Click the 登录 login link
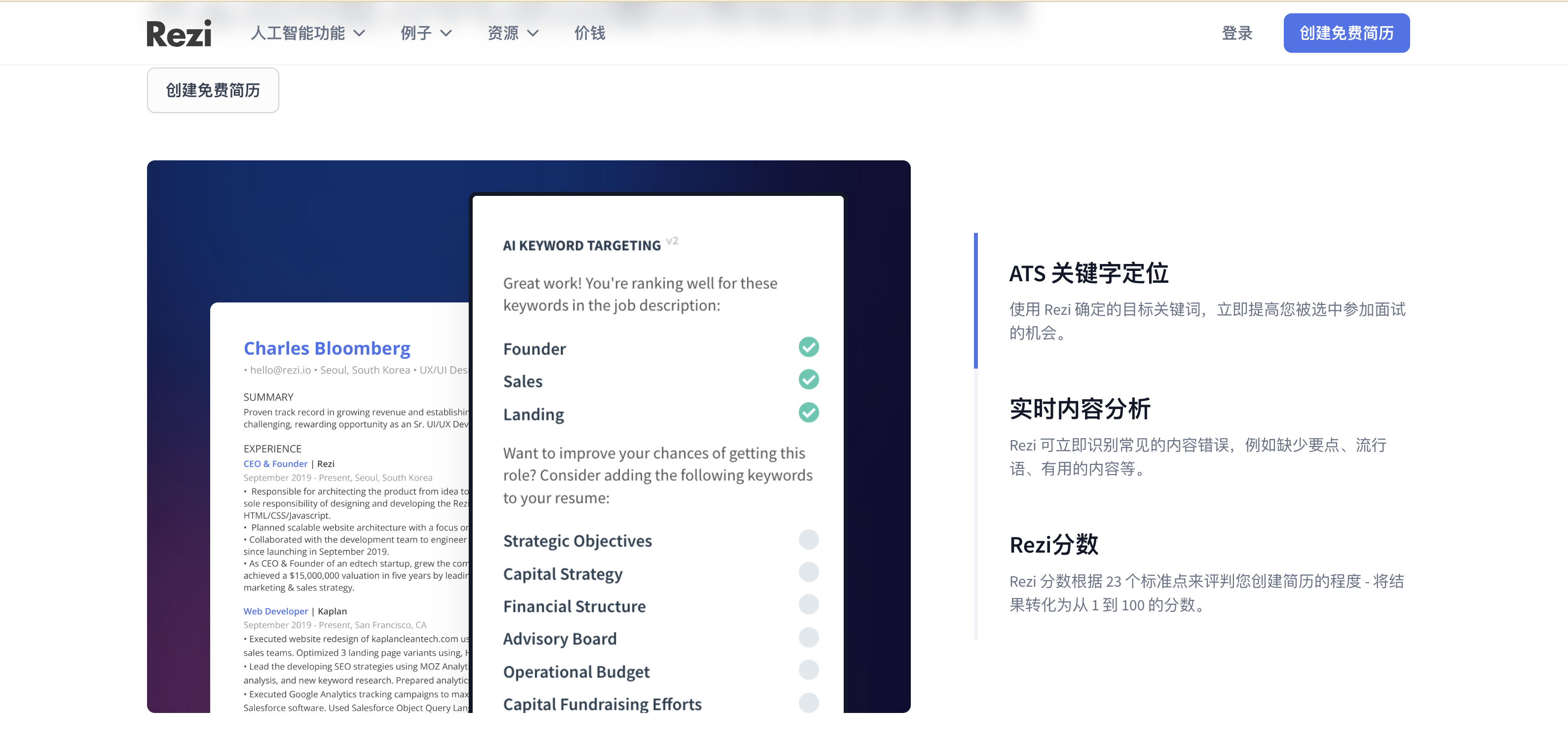Viewport: 1568px width, 748px height. 1237,33
